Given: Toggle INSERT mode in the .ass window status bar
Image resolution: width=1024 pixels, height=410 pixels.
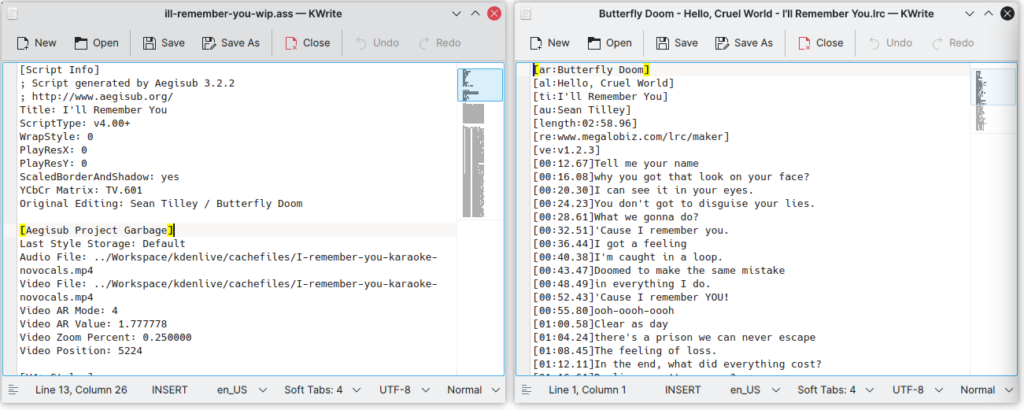Looking at the screenshot, I should (170, 390).
